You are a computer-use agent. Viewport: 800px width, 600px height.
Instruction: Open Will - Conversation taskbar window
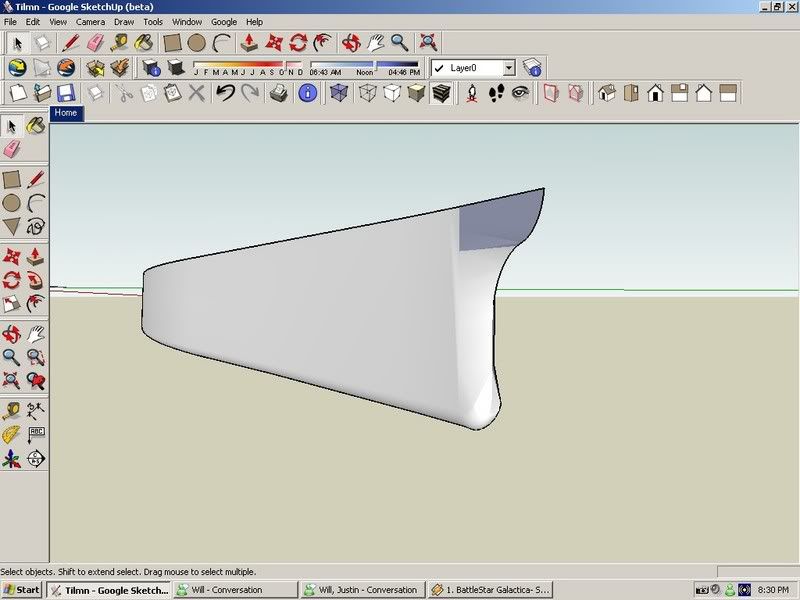click(x=235, y=590)
